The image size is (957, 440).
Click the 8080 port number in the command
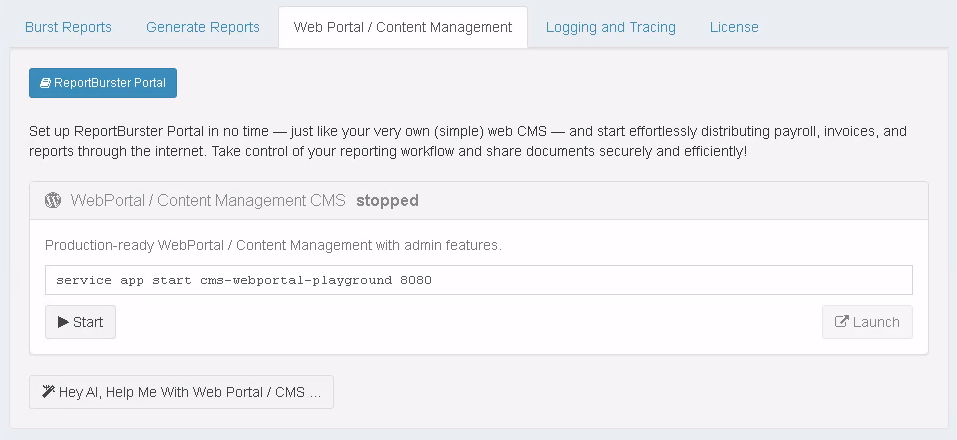[x=415, y=280]
